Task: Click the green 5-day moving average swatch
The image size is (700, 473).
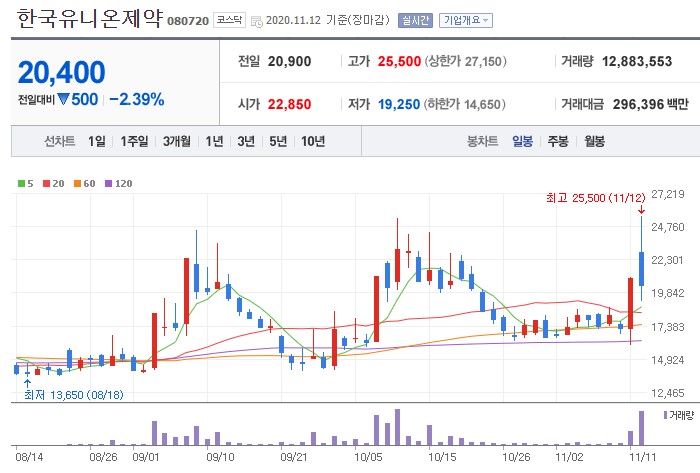Action: 21,183
